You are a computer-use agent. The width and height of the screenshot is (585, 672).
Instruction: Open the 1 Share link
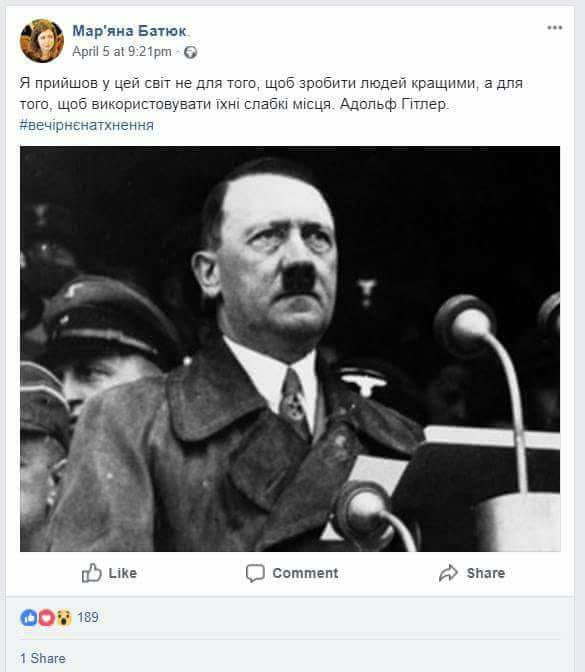click(x=43, y=658)
